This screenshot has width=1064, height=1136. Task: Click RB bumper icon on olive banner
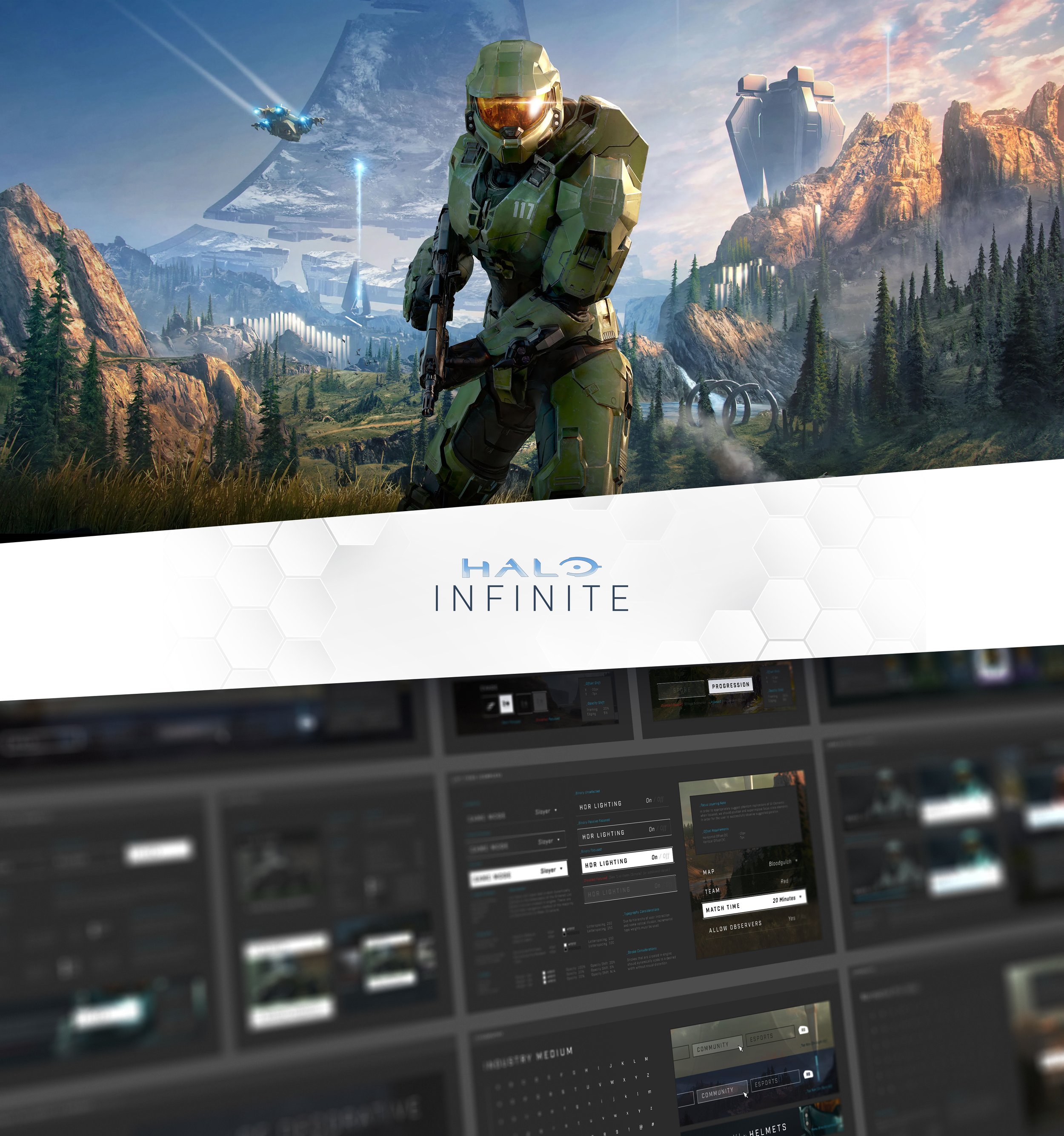pyautogui.click(x=803, y=1030)
